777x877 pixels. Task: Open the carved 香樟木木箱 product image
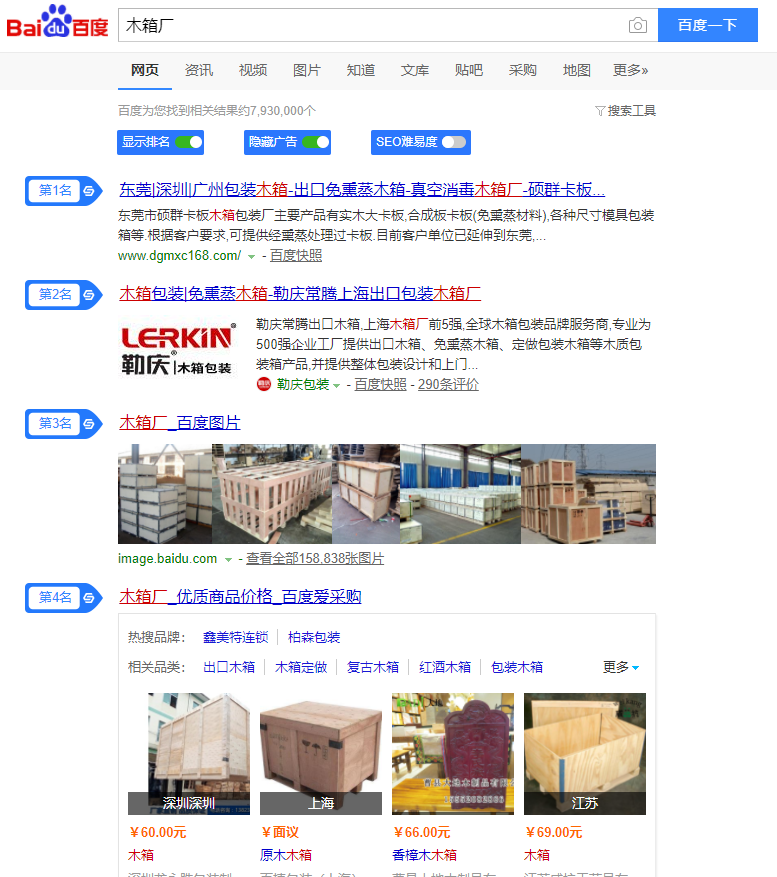[x=453, y=754]
